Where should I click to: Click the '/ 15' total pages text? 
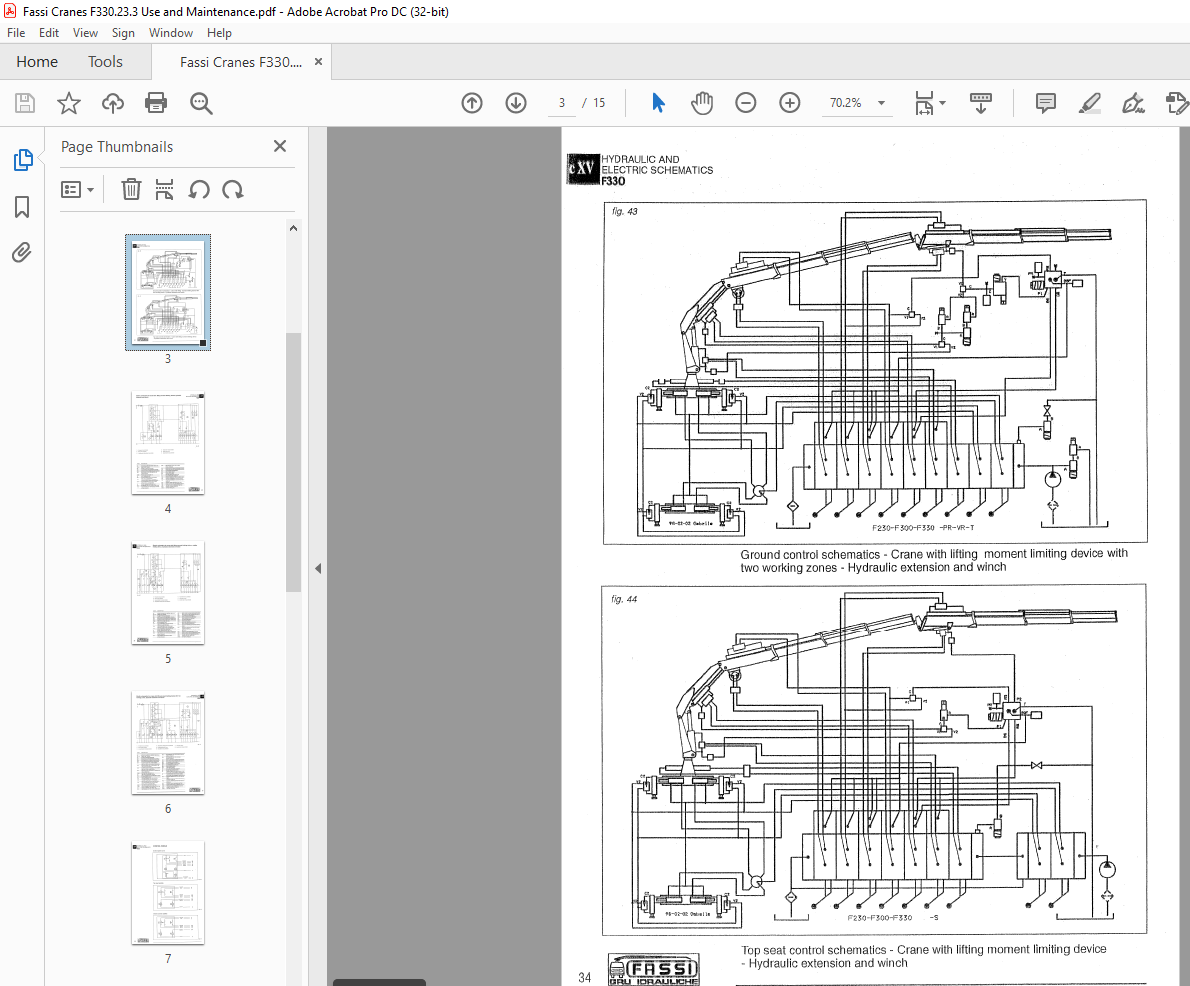594,102
